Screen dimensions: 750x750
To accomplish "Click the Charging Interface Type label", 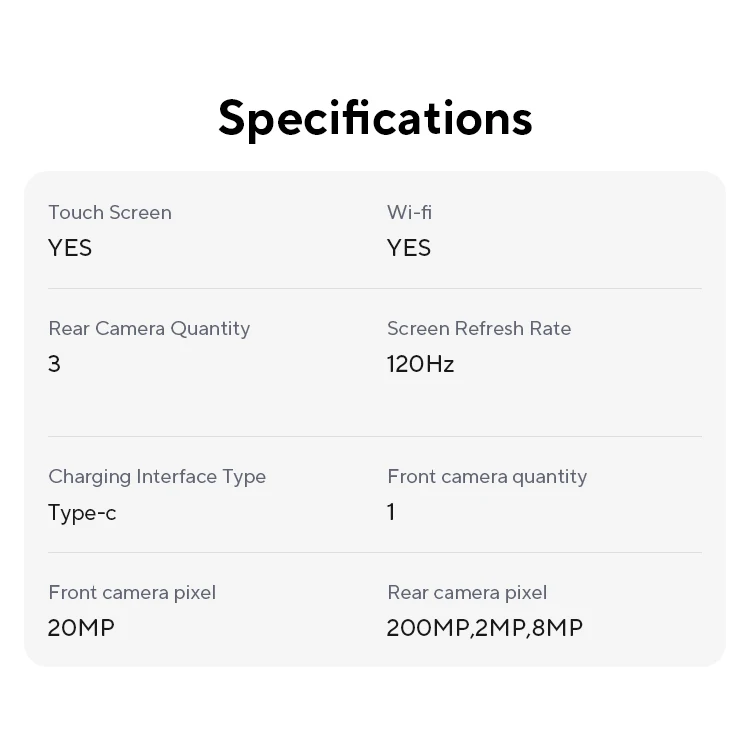I will click(x=157, y=476).
